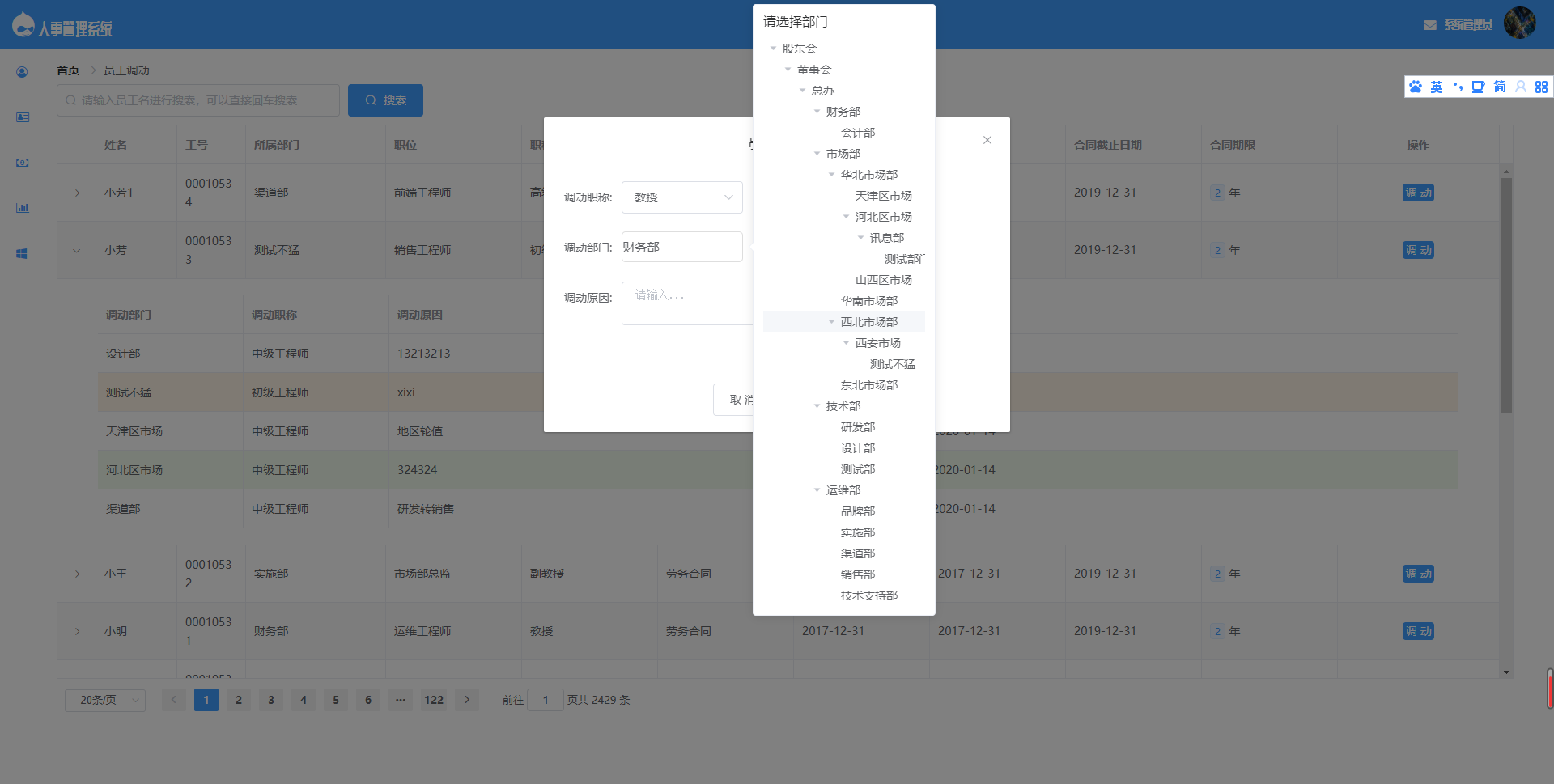Expand the 小王 employee row
Viewport: 1554px width, 784px height.
pos(77,573)
